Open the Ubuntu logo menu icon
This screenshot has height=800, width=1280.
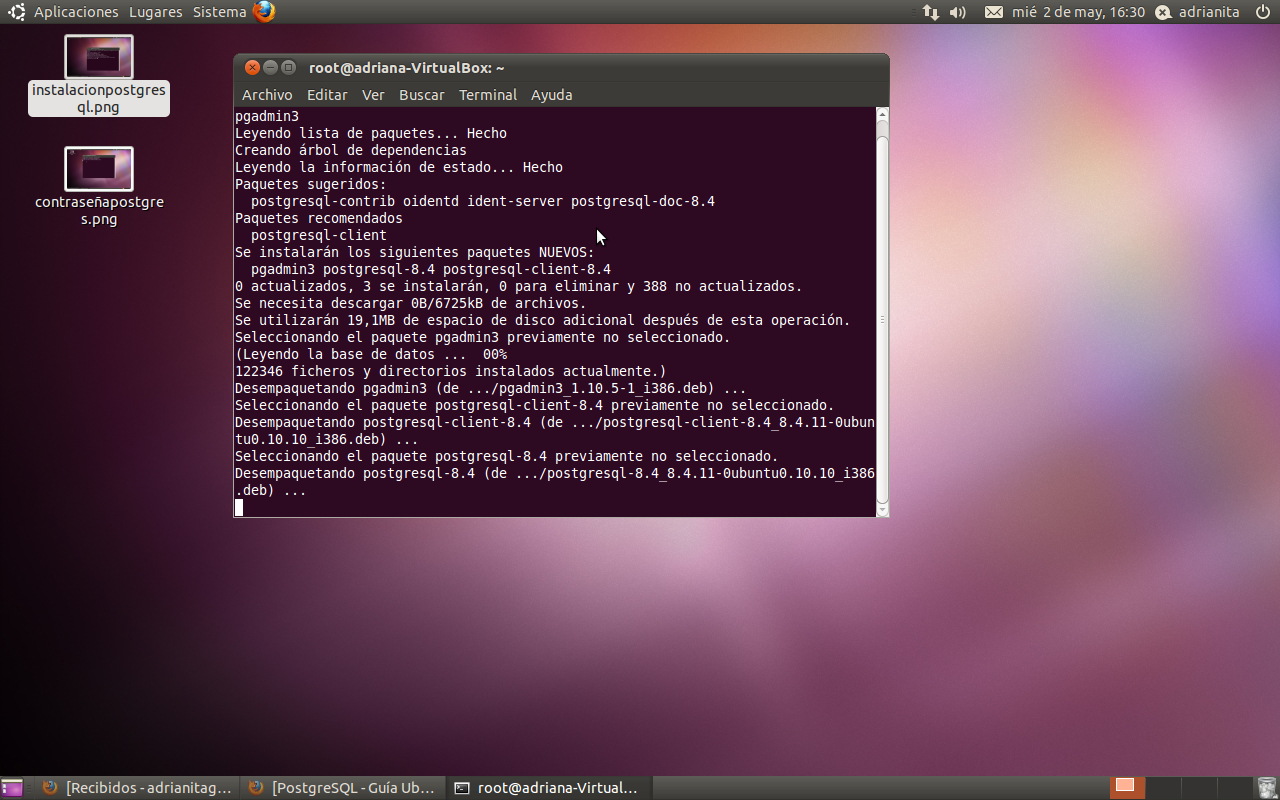pos(17,12)
